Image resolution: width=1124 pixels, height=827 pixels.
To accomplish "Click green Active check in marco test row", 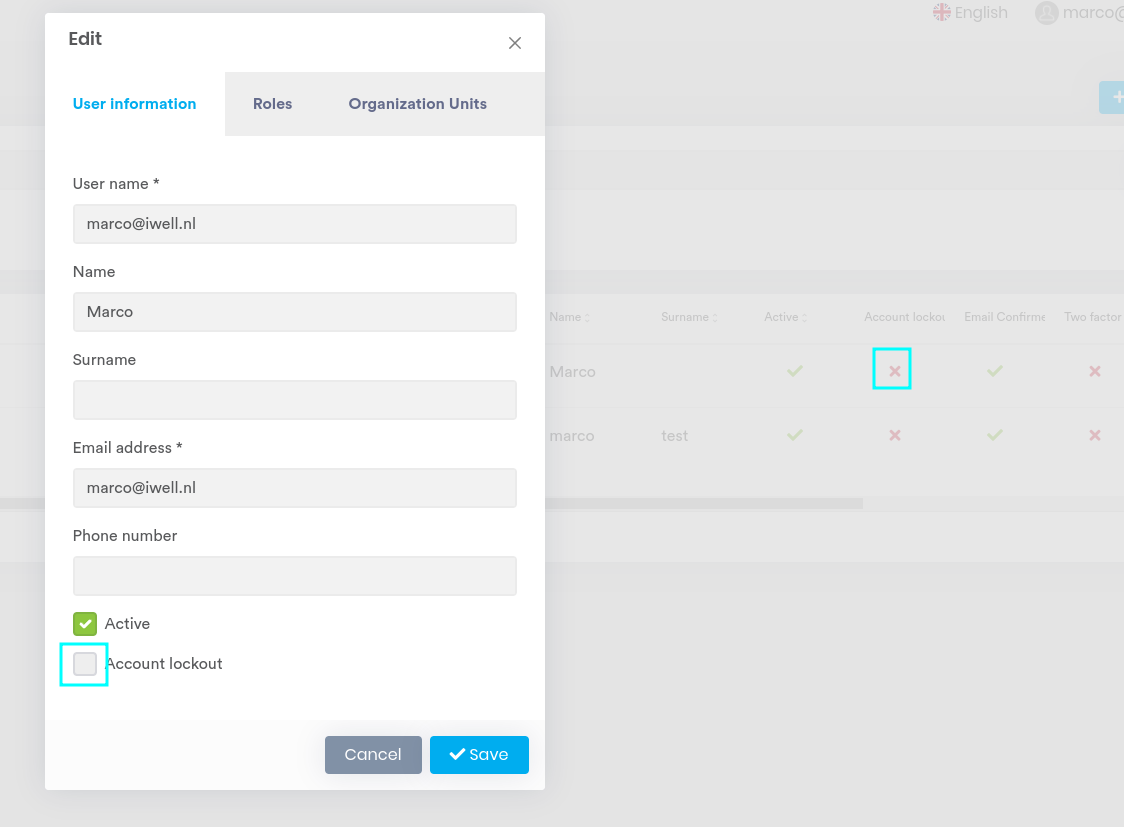I will (794, 435).
